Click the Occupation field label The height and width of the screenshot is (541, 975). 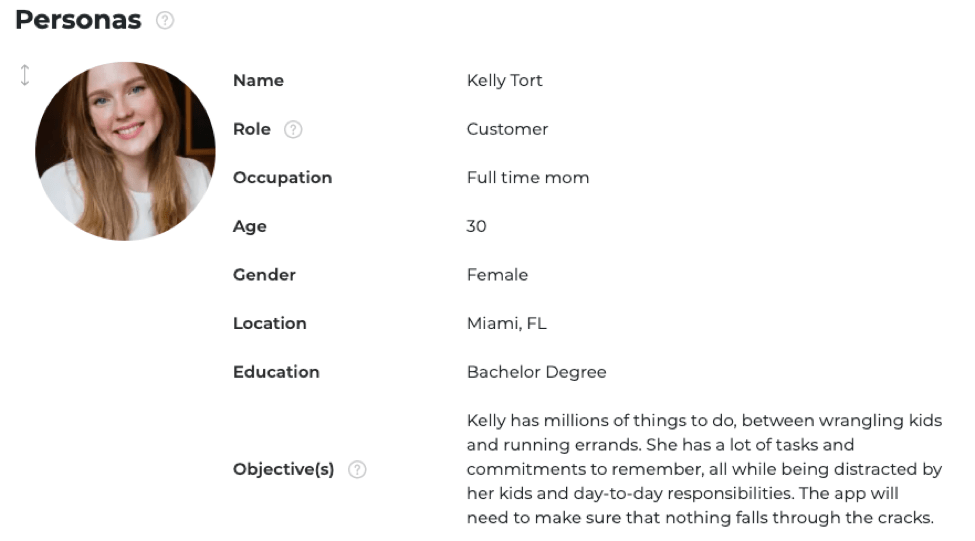282,178
